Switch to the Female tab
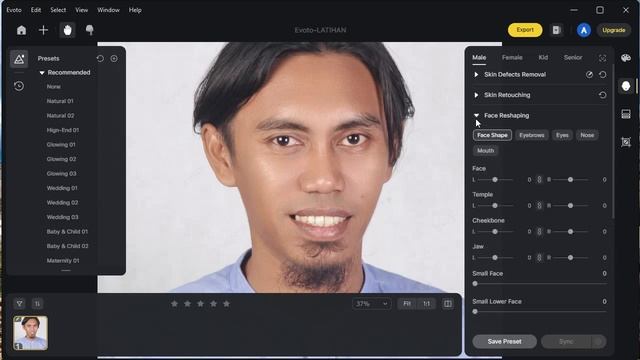Viewport: 640px width, 360px height. pyautogui.click(x=512, y=58)
